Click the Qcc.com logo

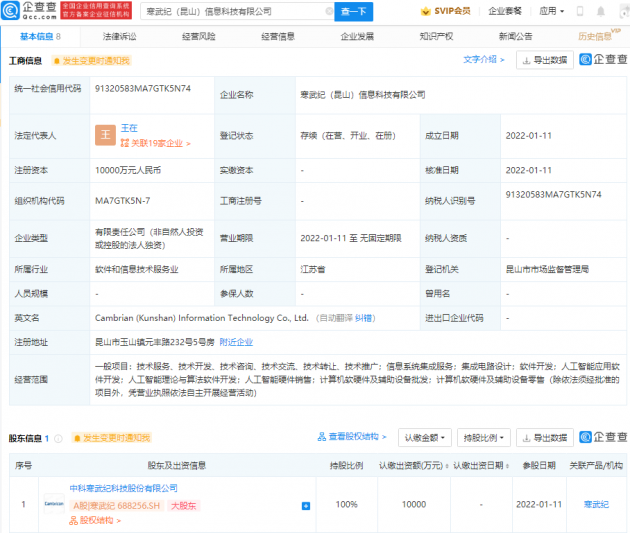[29, 11]
